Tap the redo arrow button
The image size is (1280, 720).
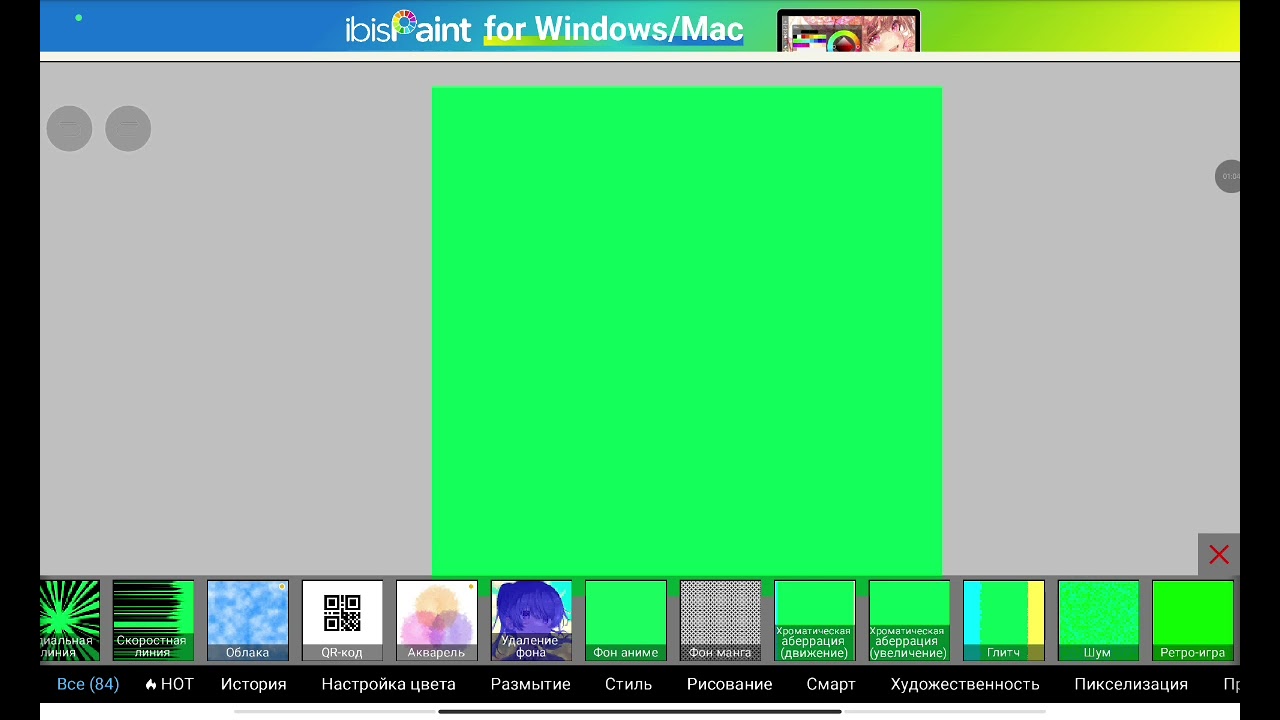128,129
